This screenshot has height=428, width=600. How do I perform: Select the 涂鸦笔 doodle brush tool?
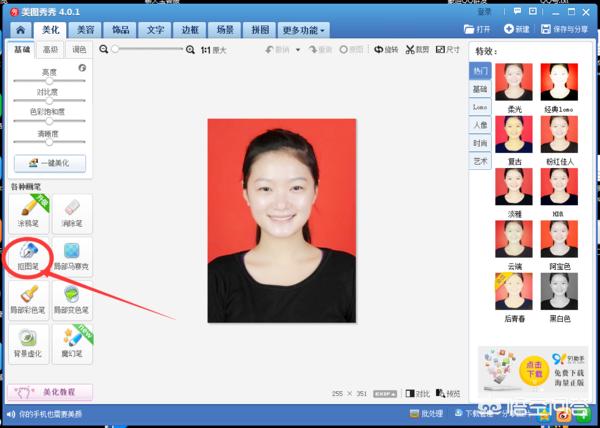[x=29, y=214]
